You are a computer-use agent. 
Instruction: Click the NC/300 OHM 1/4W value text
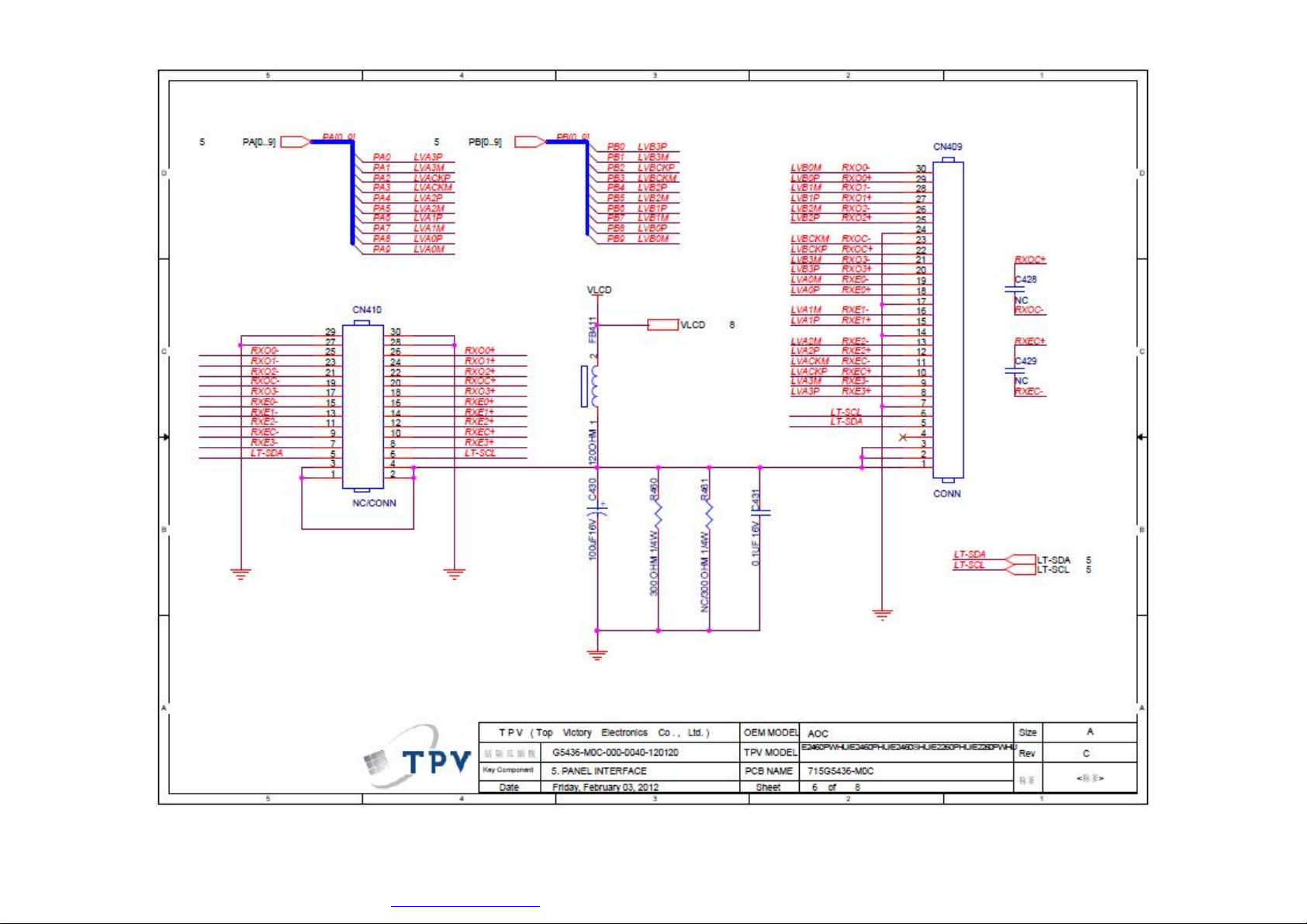click(x=705, y=571)
